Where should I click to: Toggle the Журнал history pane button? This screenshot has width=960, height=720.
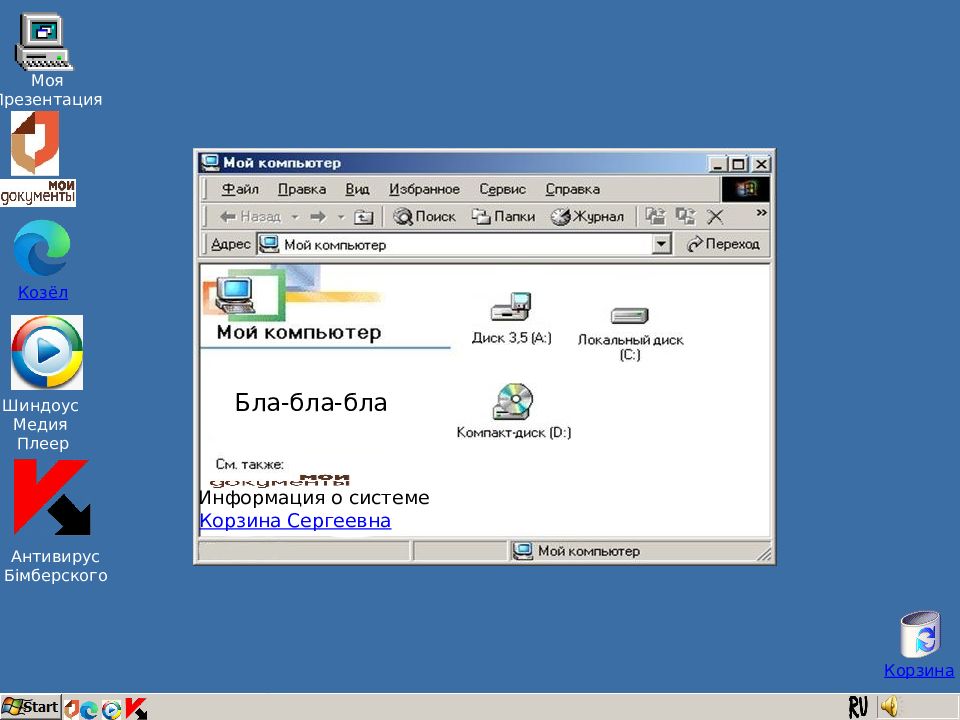[x=587, y=217]
